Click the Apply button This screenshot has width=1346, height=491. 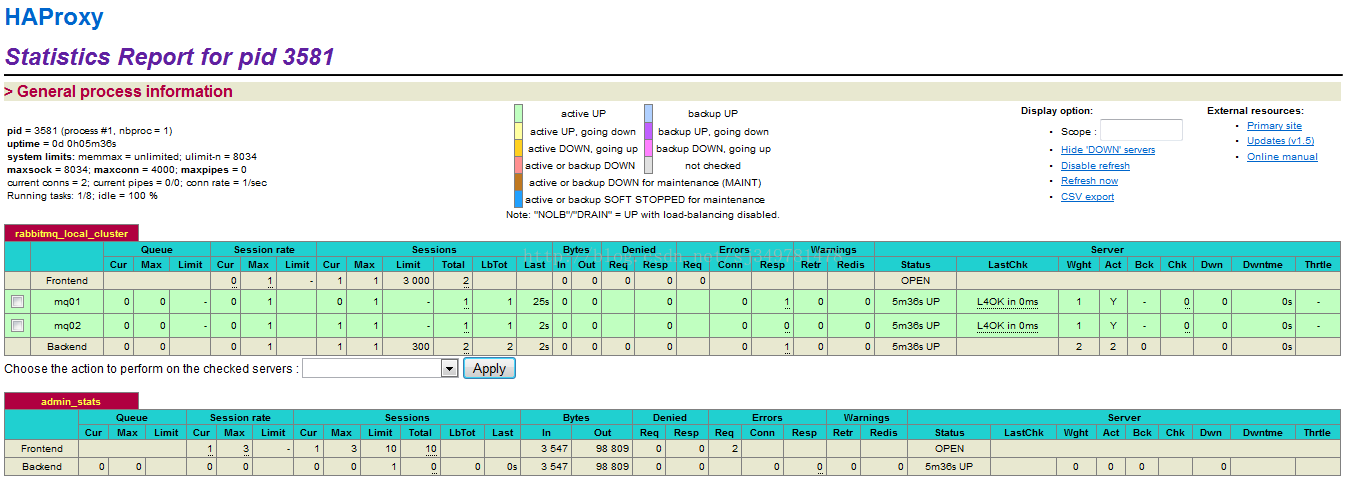[x=489, y=368]
